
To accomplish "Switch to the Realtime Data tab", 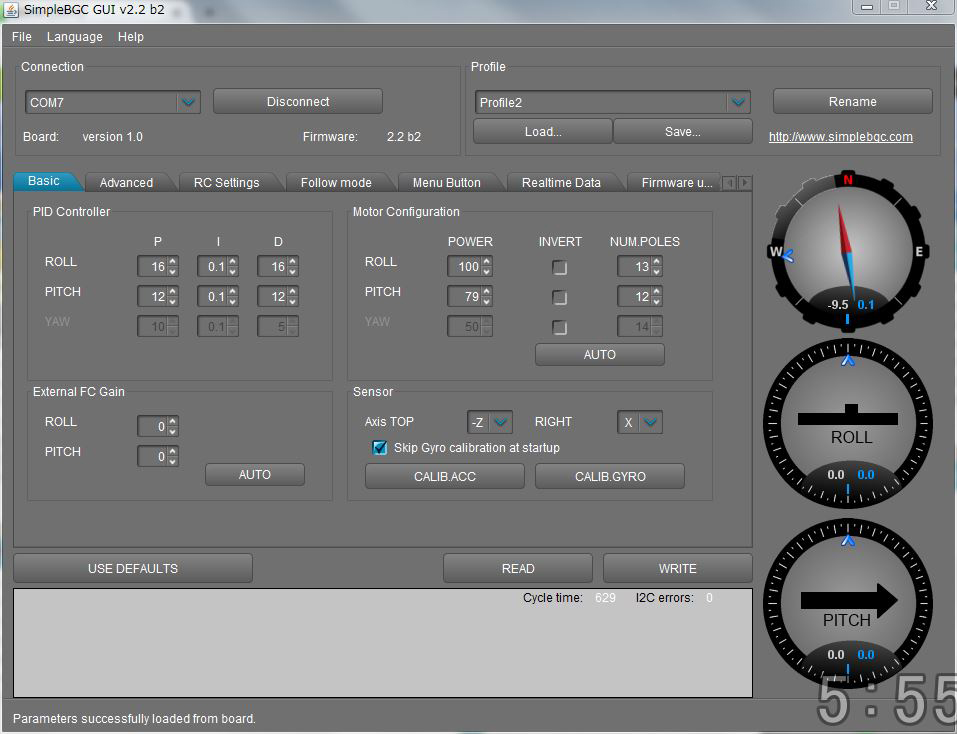I will click(x=561, y=182).
